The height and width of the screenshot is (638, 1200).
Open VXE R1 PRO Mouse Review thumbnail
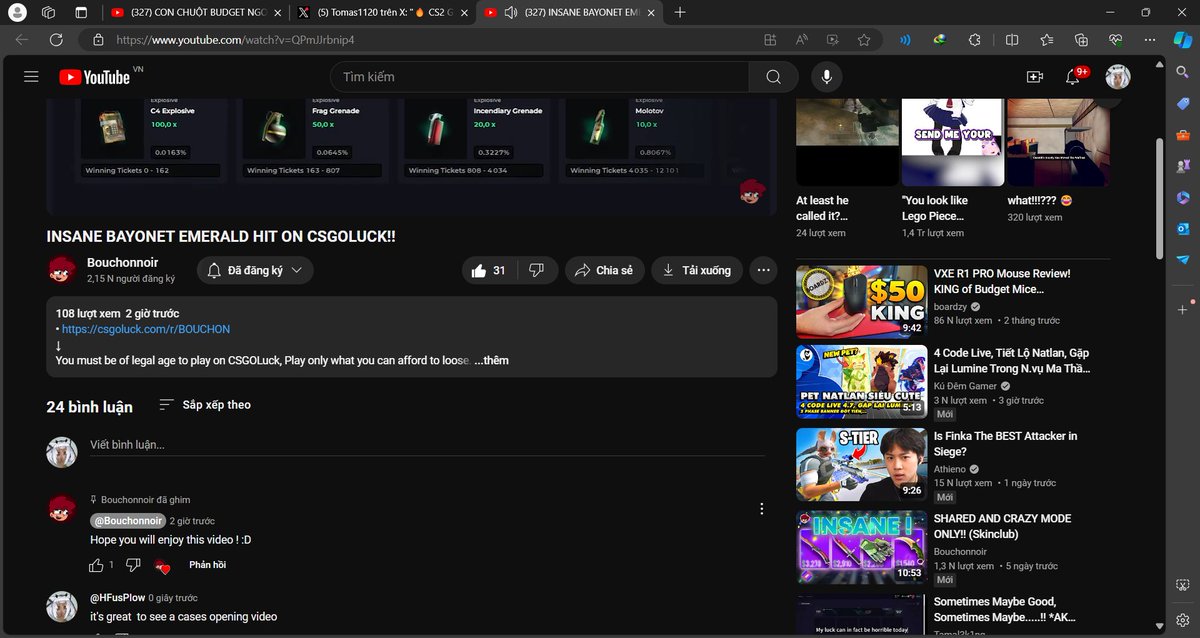point(861,301)
